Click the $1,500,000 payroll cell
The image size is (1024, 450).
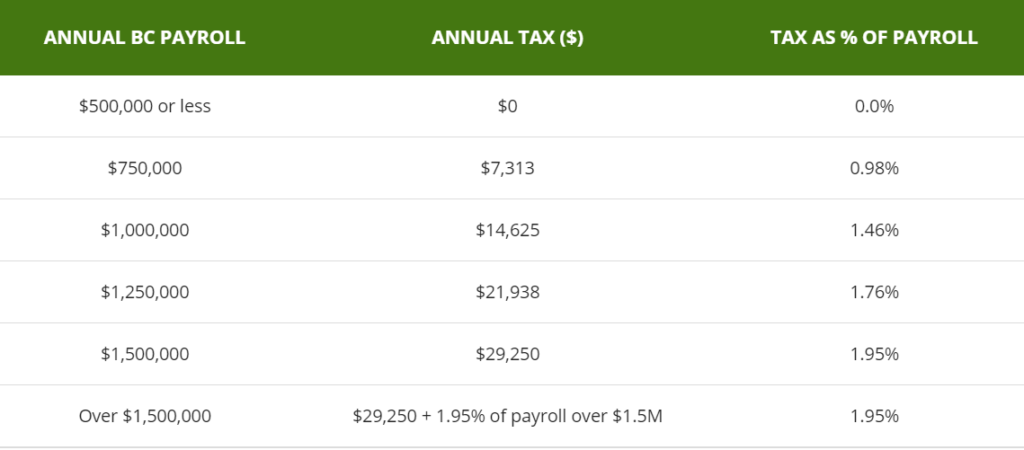[145, 354]
